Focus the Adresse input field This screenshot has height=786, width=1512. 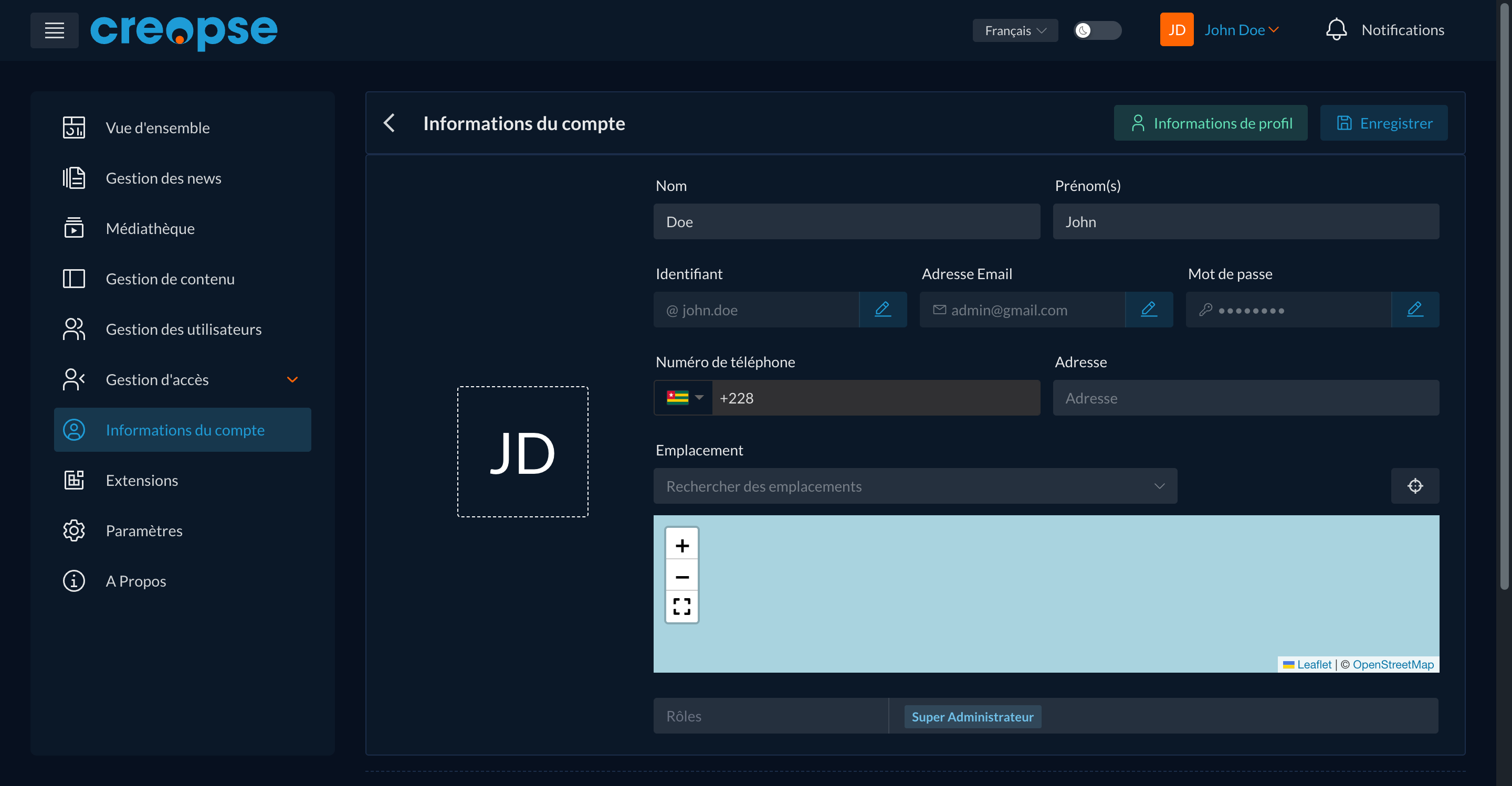pyautogui.click(x=1245, y=398)
